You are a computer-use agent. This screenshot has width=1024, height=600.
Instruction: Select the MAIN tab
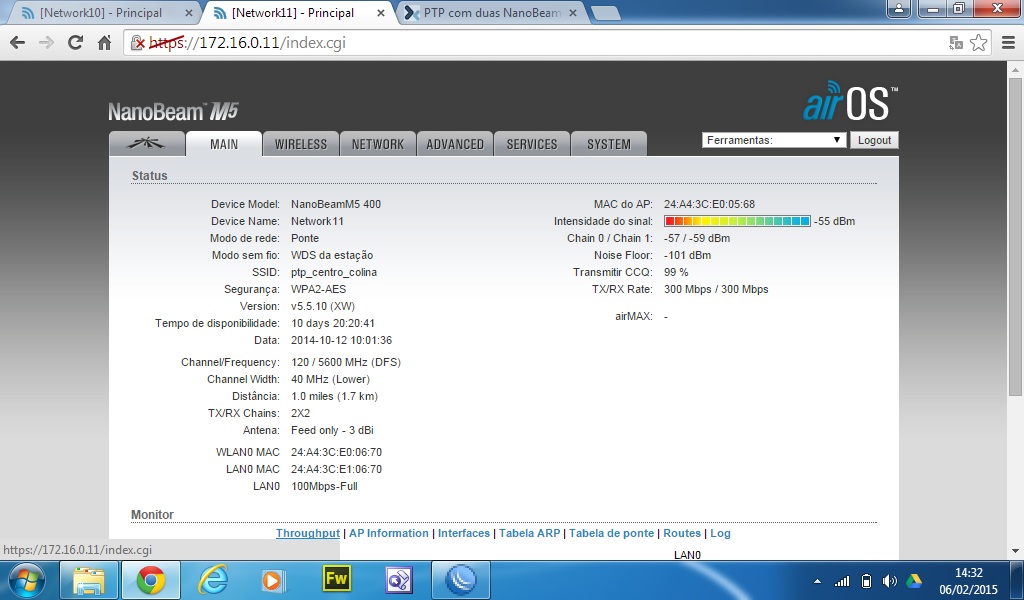coord(224,144)
